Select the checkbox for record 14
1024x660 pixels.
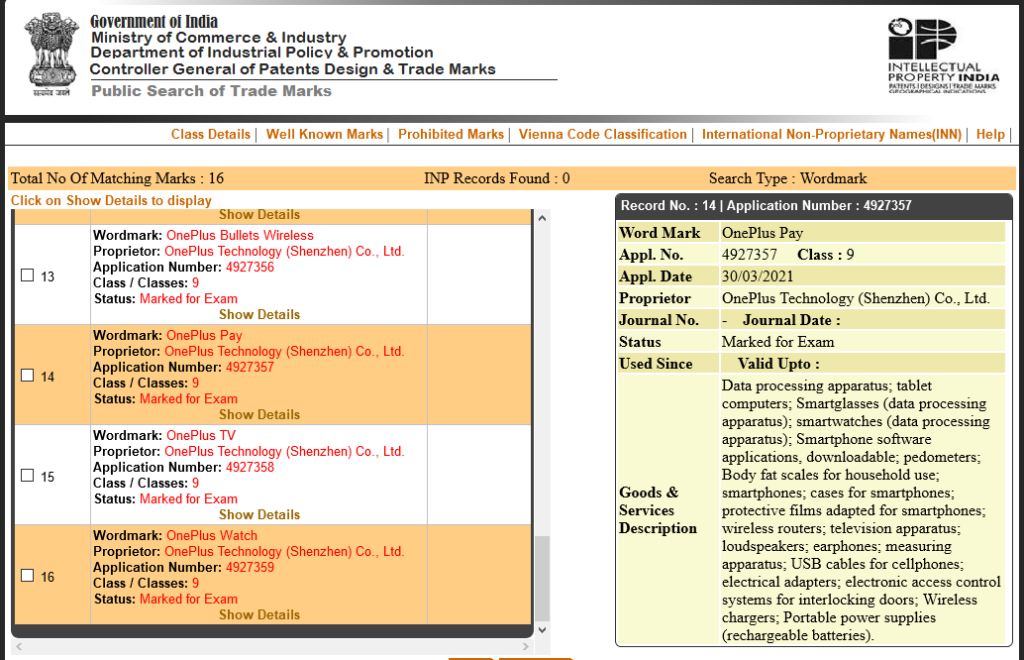(28, 375)
